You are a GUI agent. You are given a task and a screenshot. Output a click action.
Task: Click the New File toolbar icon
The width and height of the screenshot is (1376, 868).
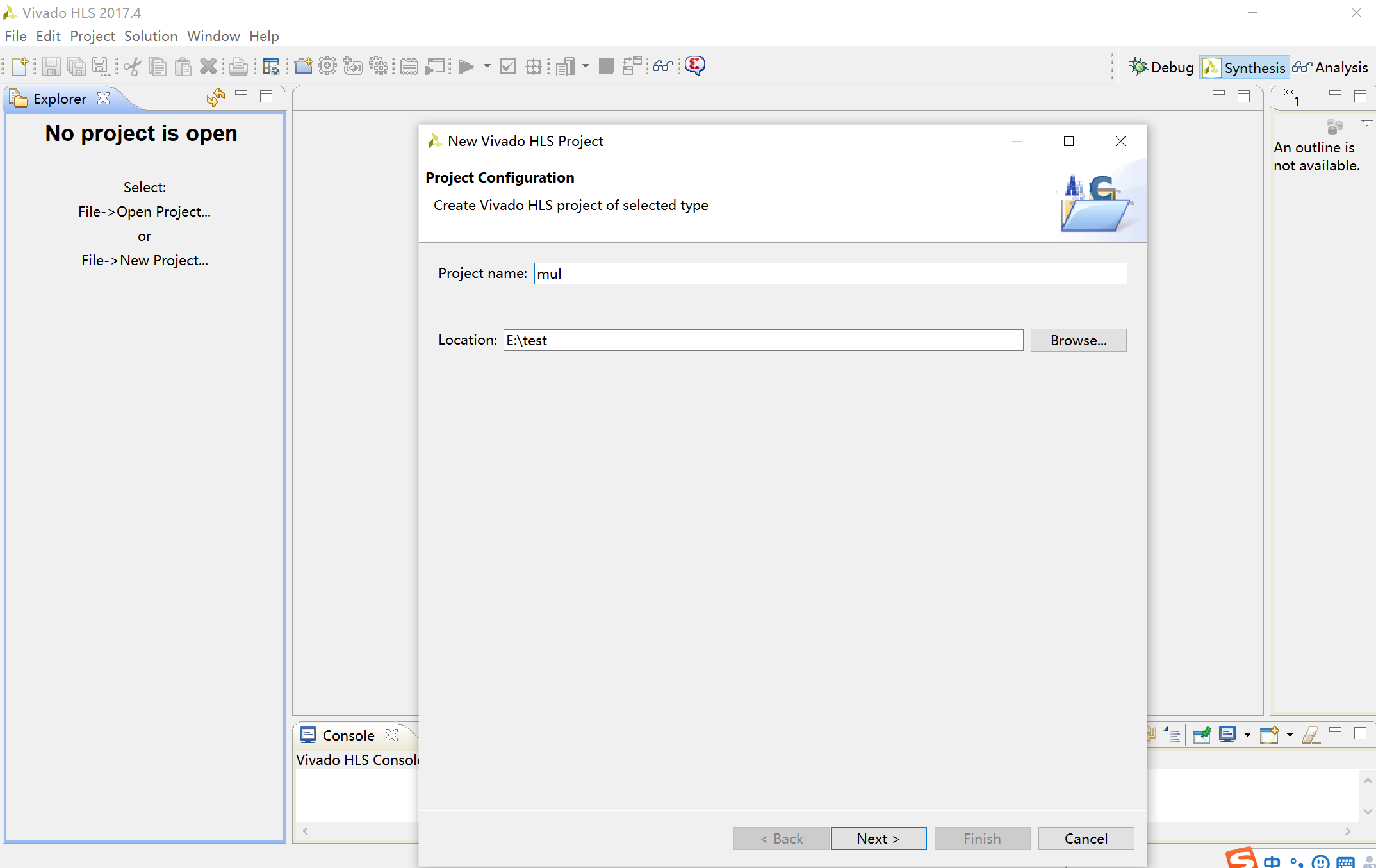pos(20,66)
